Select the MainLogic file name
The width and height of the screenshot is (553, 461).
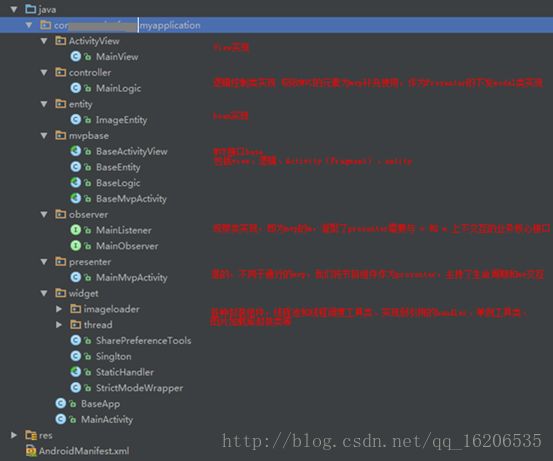[x=118, y=88]
